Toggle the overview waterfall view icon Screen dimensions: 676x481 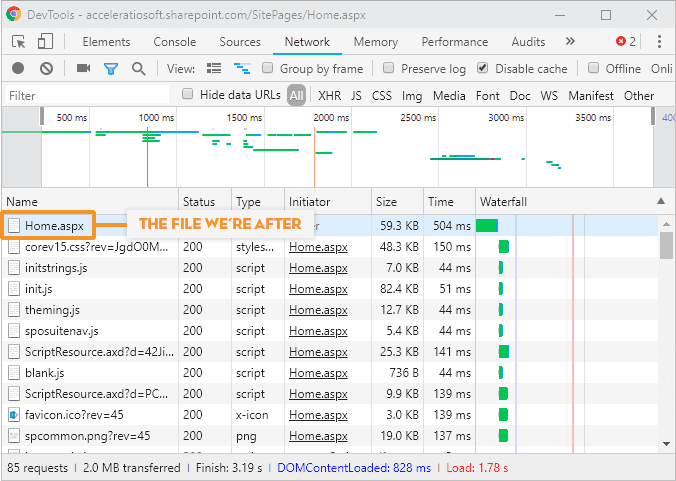pyautogui.click(x=242, y=69)
